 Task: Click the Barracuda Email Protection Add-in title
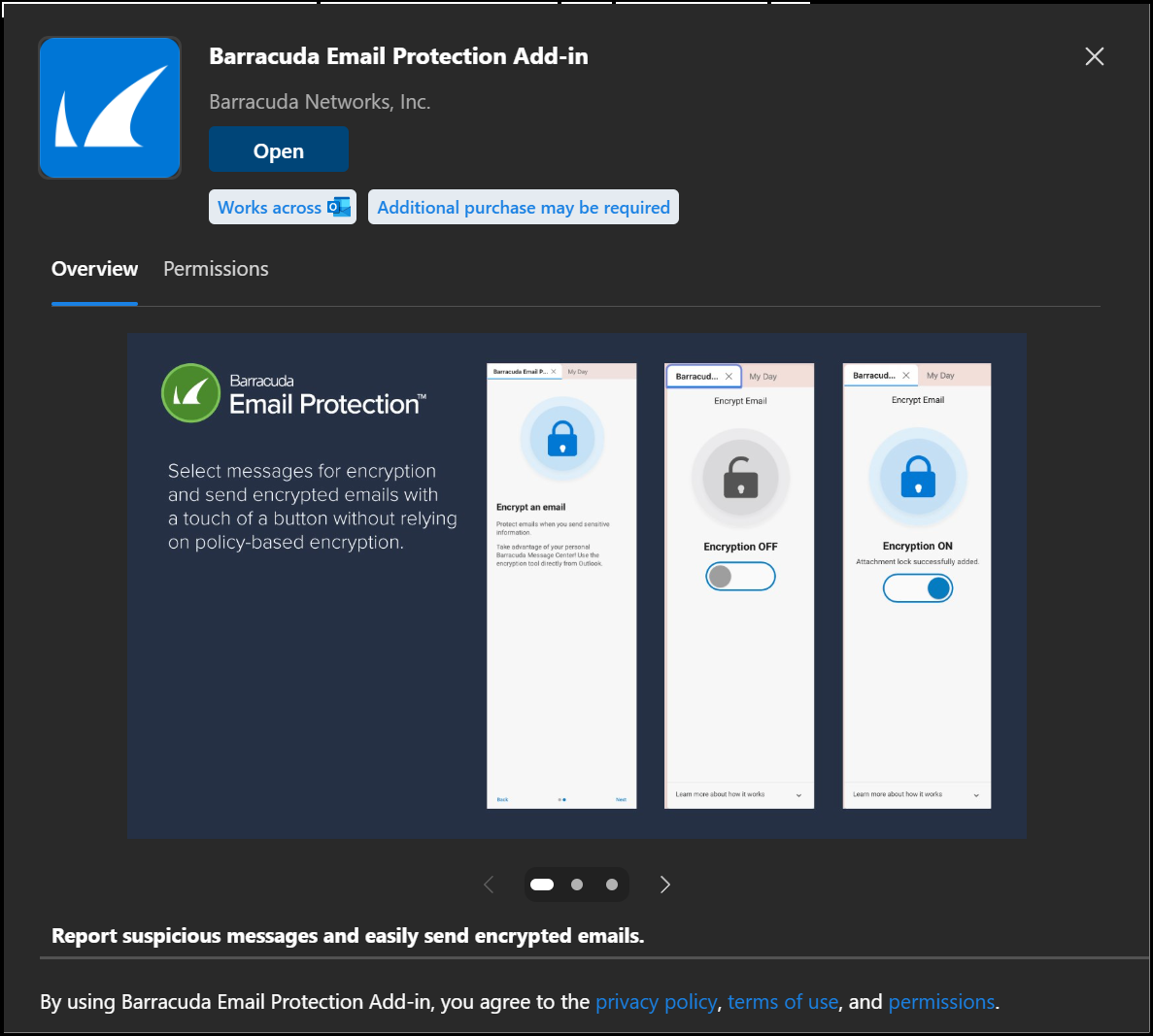point(398,56)
